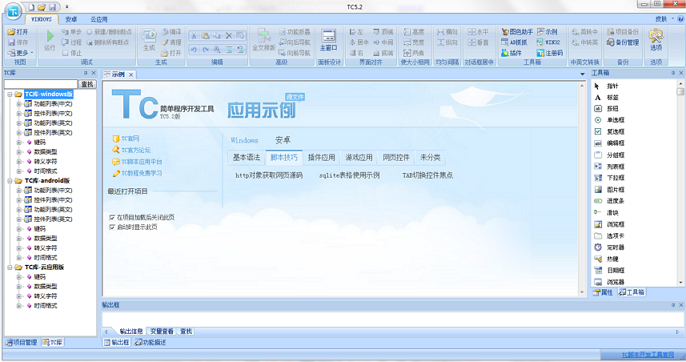The width and height of the screenshot is (686, 362).
Task: Open the TAB切换控件焦点 example
Action: [427, 176]
